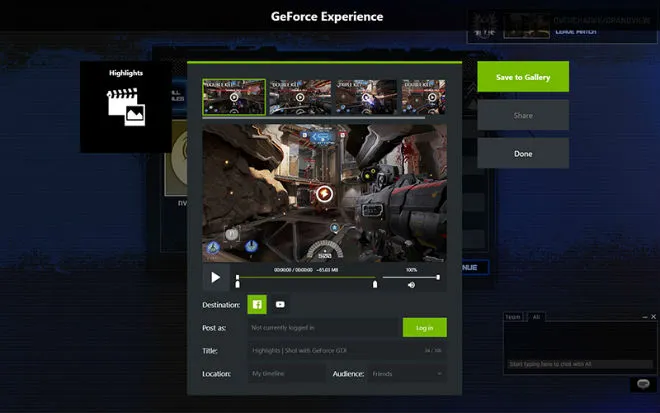Close the game chat panel
This screenshot has width=660, height=413.
[653, 317]
